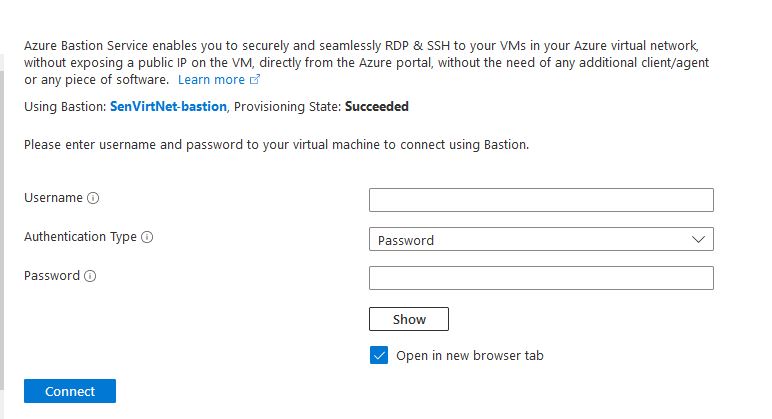Screen dimensions: 772x419
Task: Click the info icon beside Username
Action: coord(94,198)
